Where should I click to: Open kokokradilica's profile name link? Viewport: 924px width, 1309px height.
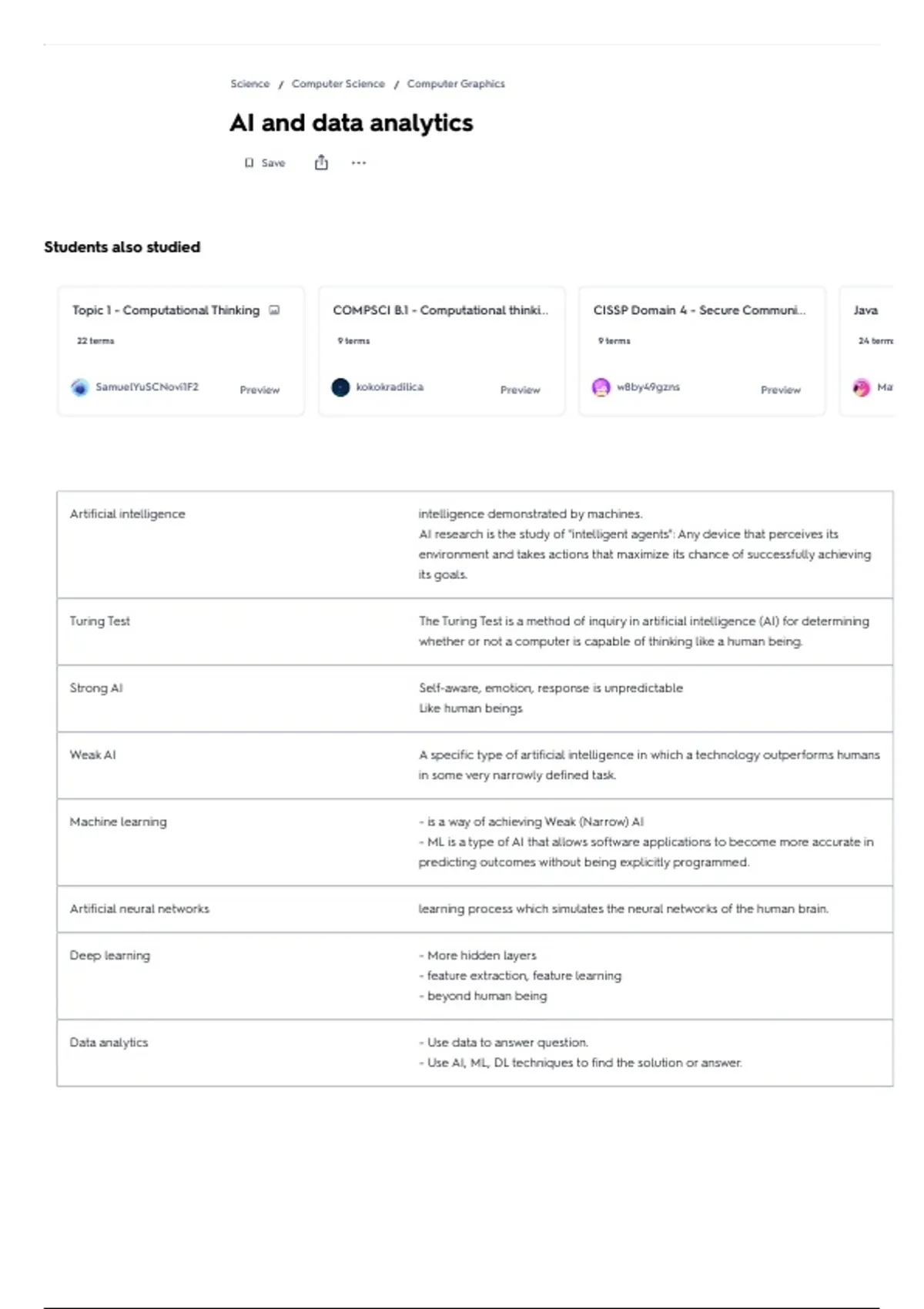(x=390, y=387)
